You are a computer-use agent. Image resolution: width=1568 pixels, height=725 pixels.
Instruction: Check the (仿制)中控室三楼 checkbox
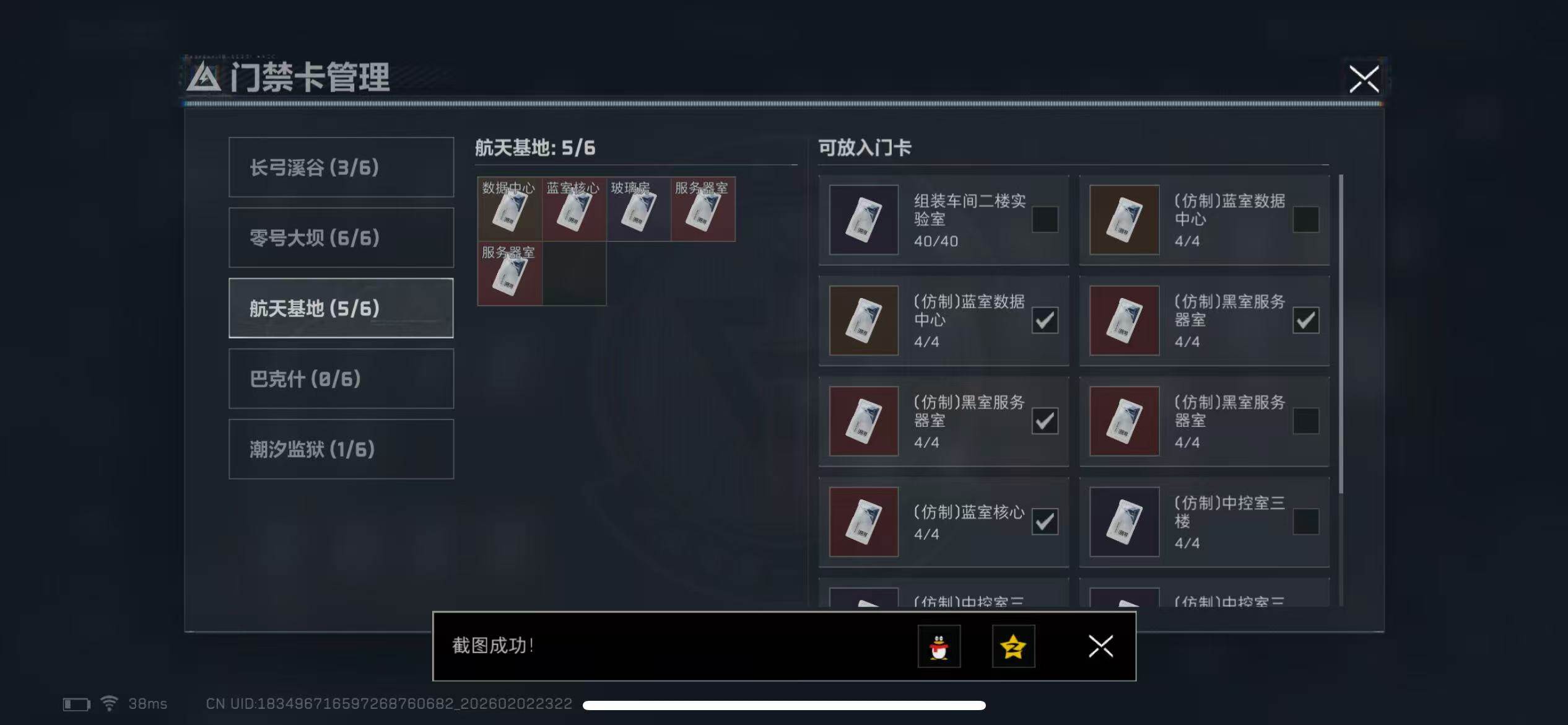[x=1305, y=522]
